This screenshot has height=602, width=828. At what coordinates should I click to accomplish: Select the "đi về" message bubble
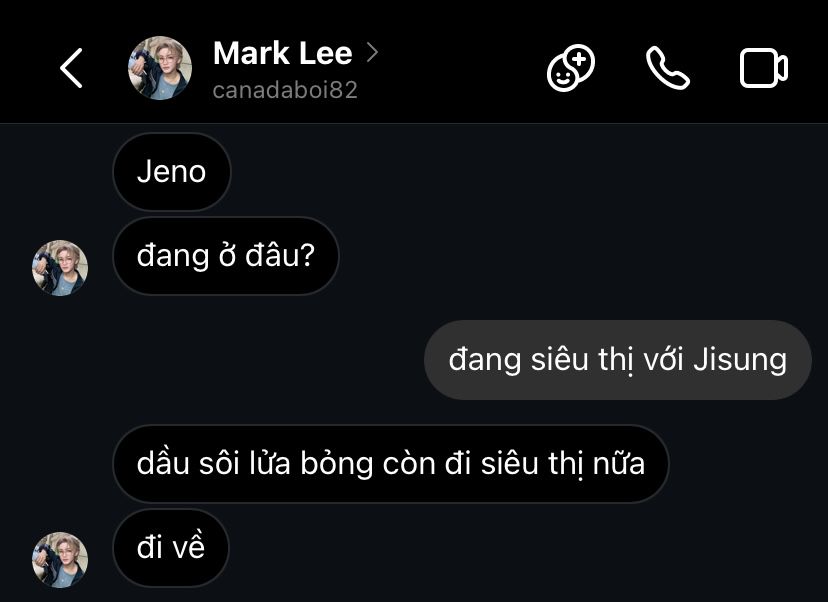coord(171,548)
